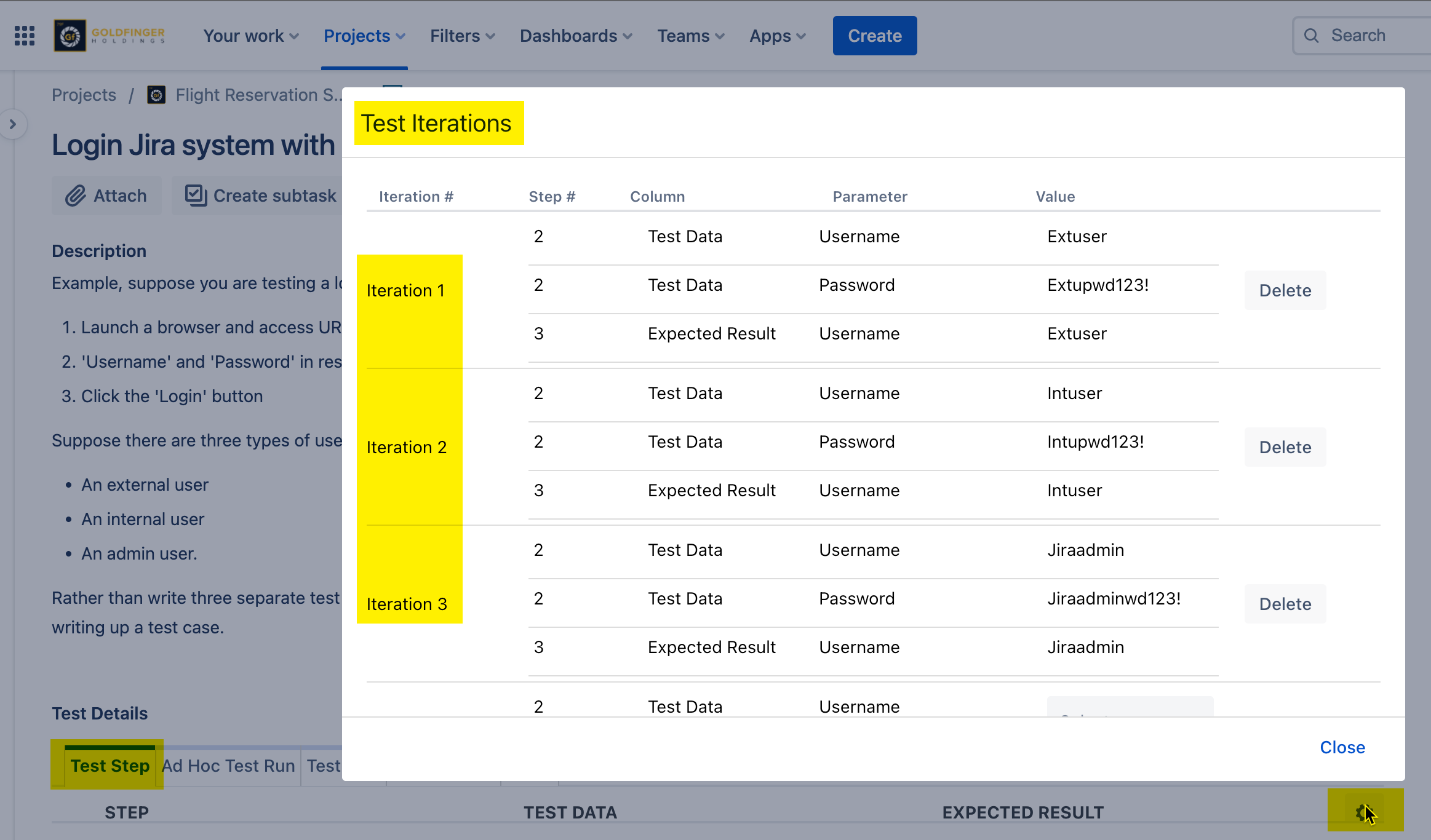The width and height of the screenshot is (1431, 840).
Task: Click the Goldfinger Holdings logo
Action: pos(110,36)
